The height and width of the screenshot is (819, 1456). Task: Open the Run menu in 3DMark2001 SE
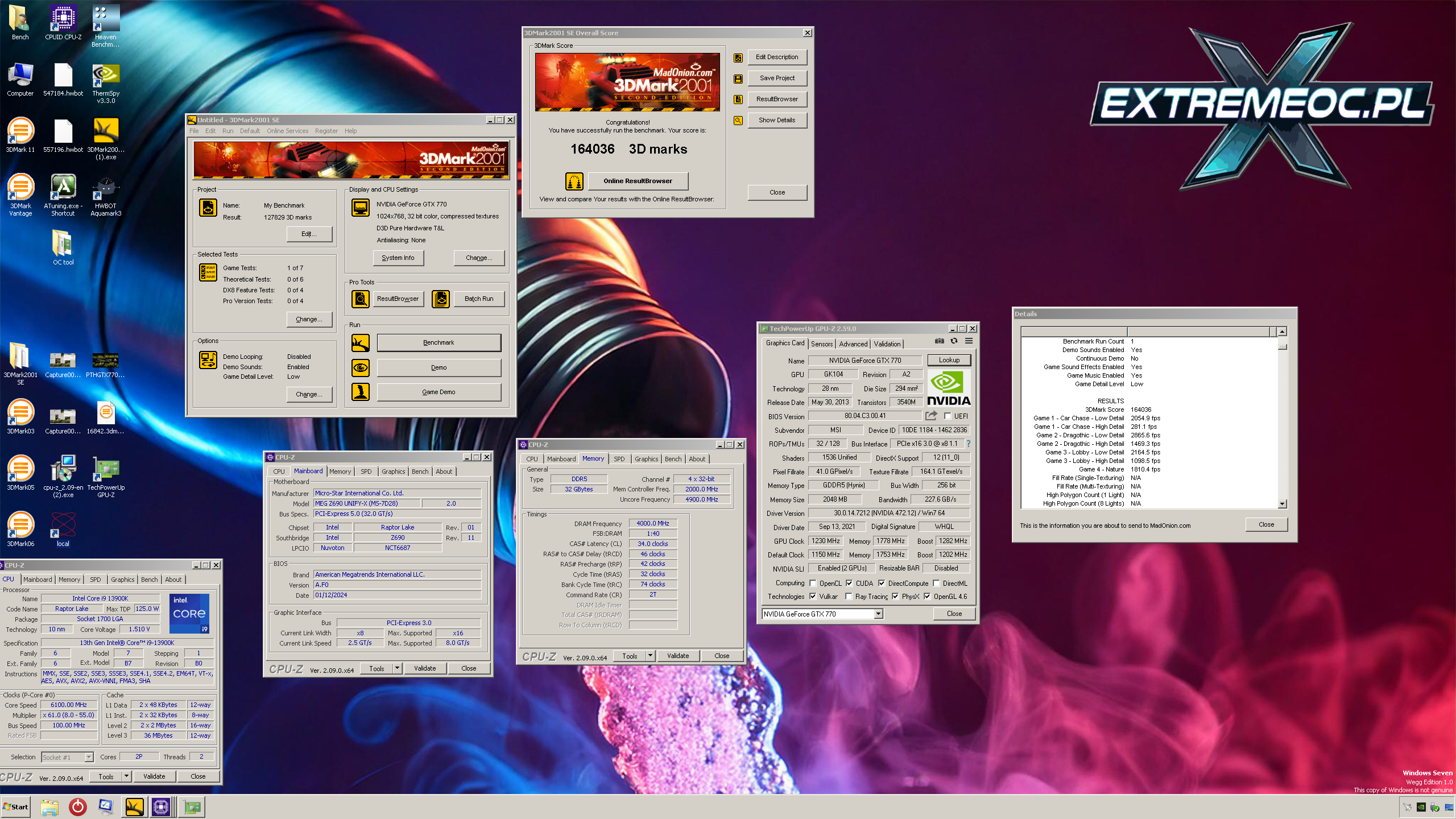[227, 131]
